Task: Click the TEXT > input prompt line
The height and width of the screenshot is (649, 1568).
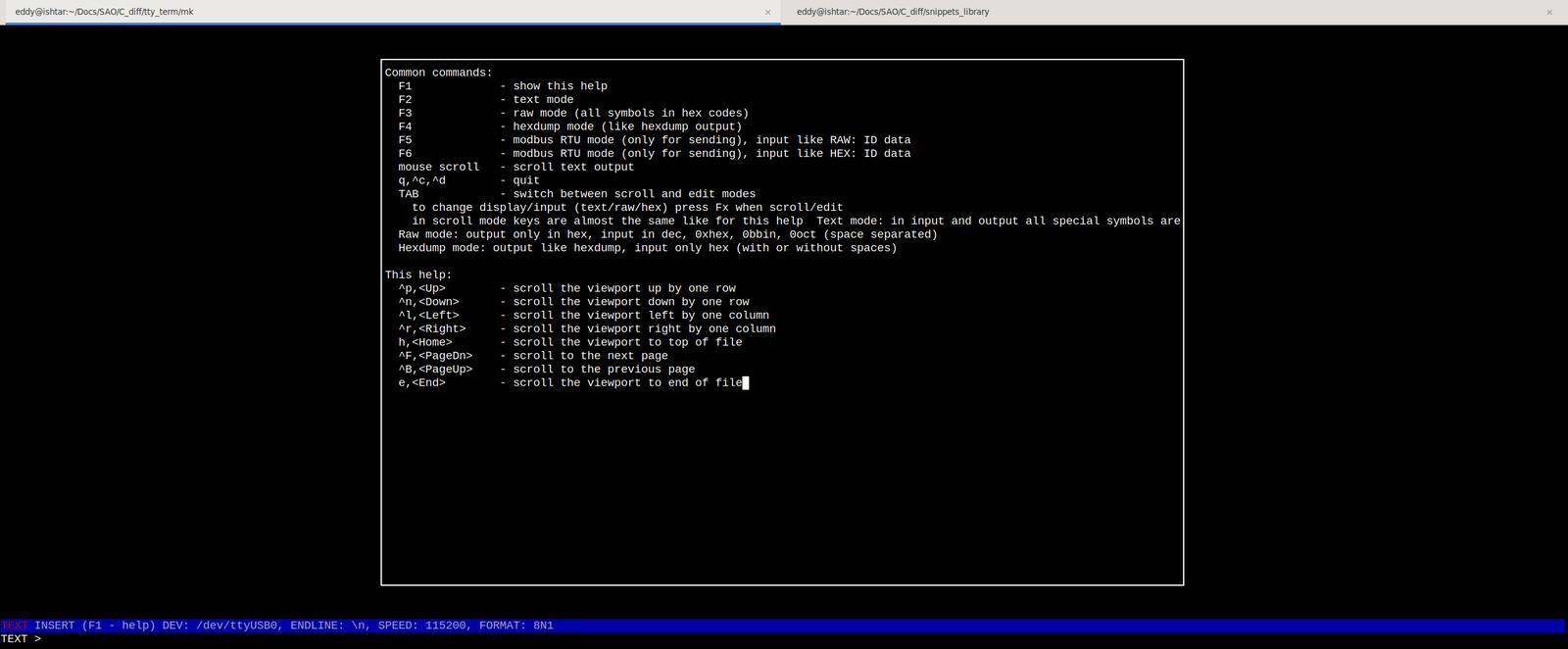Action: (x=22, y=639)
